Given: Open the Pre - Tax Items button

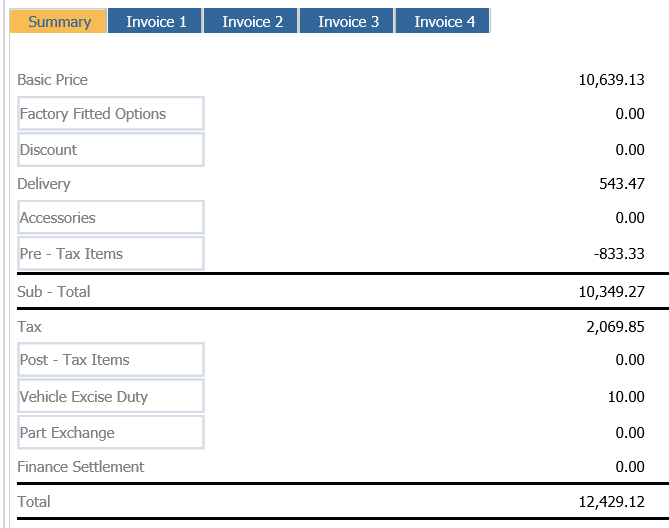Looking at the screenshot, I should coord(111,254).
